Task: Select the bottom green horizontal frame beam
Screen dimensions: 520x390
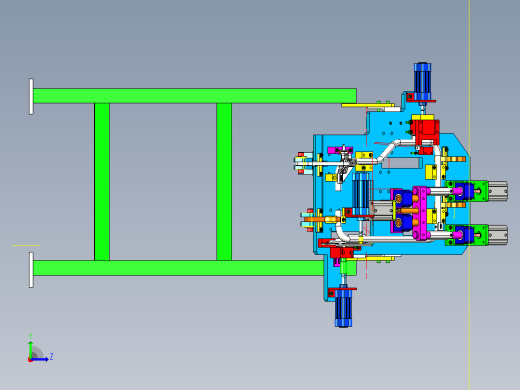Action: tap(178, 268)
